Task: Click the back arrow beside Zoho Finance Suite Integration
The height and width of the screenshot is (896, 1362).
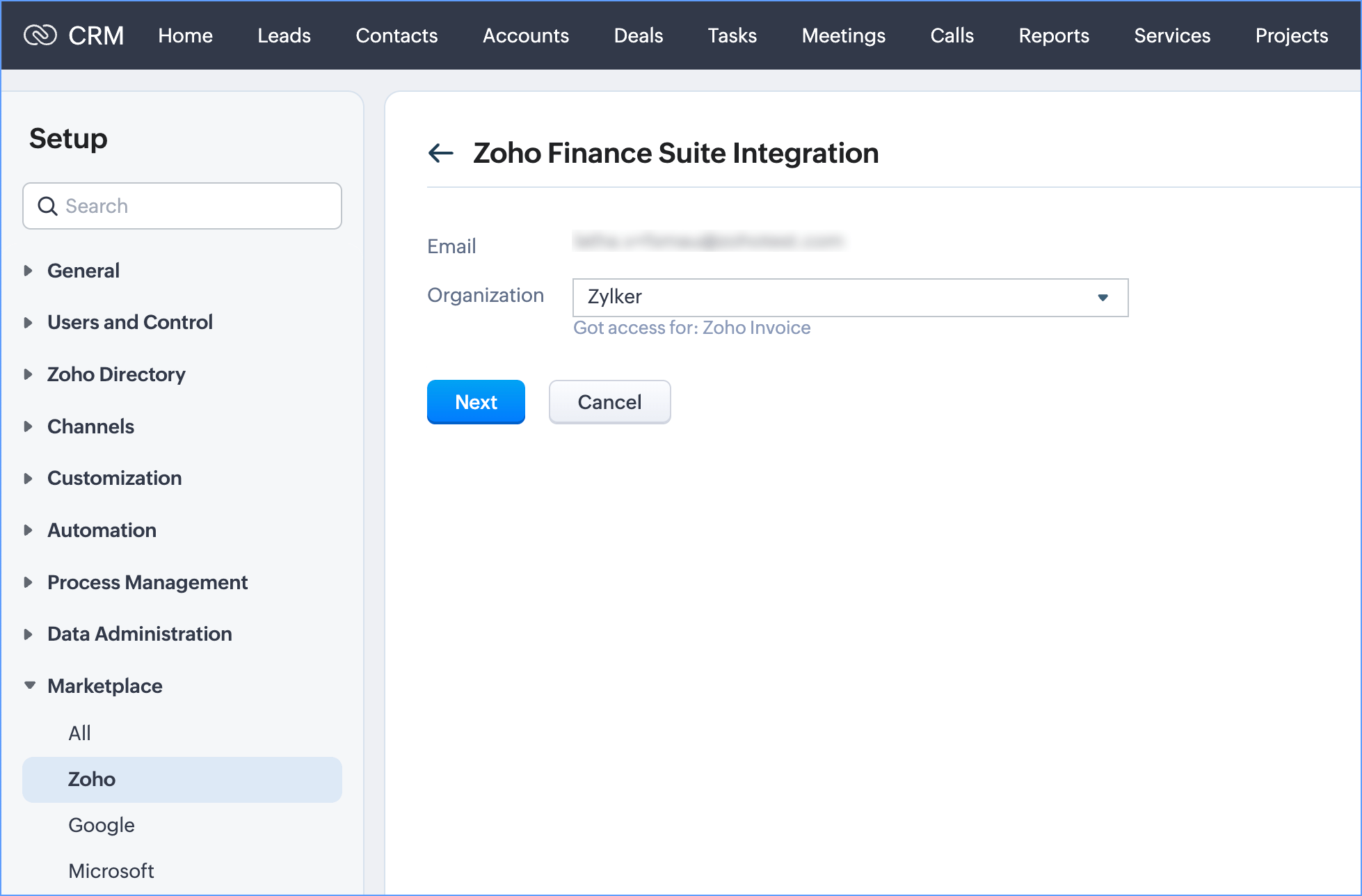Action: (x=441, y=153)
